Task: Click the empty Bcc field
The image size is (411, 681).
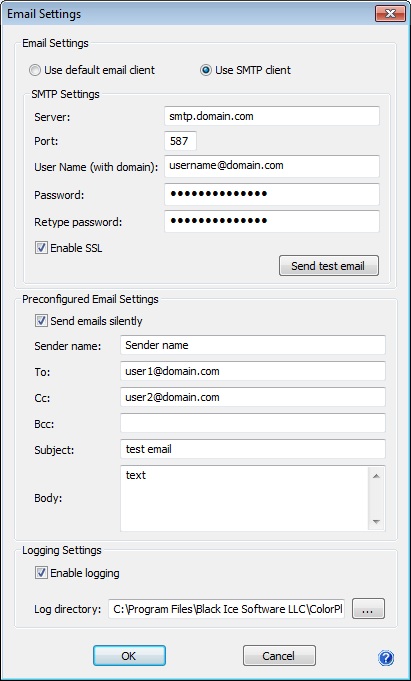Action: point(253,423)
